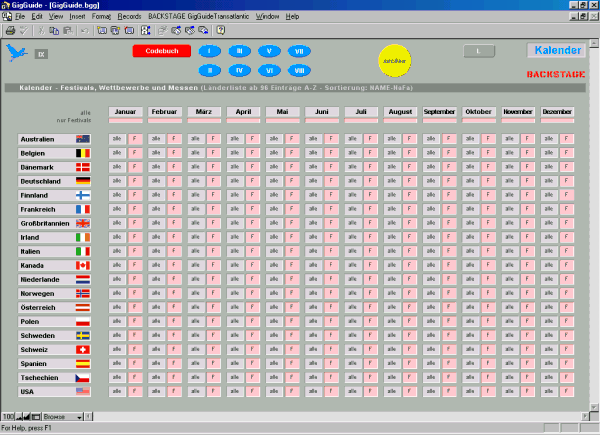Select blue oval button III
Image resolution: width=600 pixels, height=435 pixels.
click(x=239, y=51)
